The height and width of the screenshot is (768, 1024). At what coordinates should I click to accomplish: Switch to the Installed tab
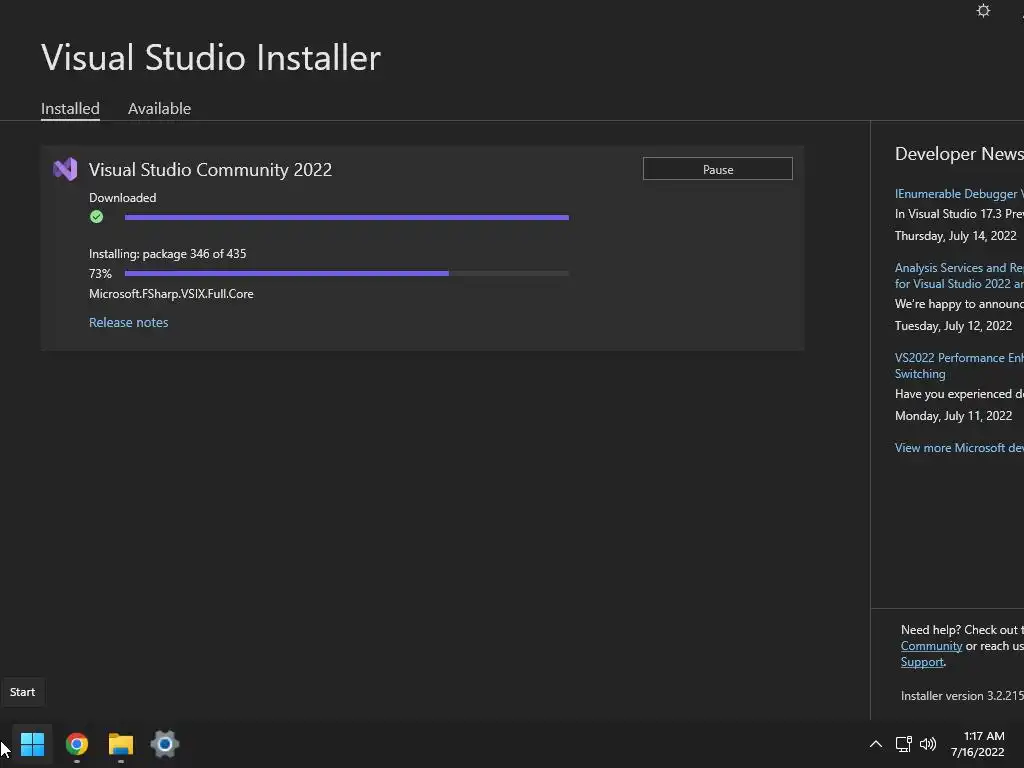point(70,108)
